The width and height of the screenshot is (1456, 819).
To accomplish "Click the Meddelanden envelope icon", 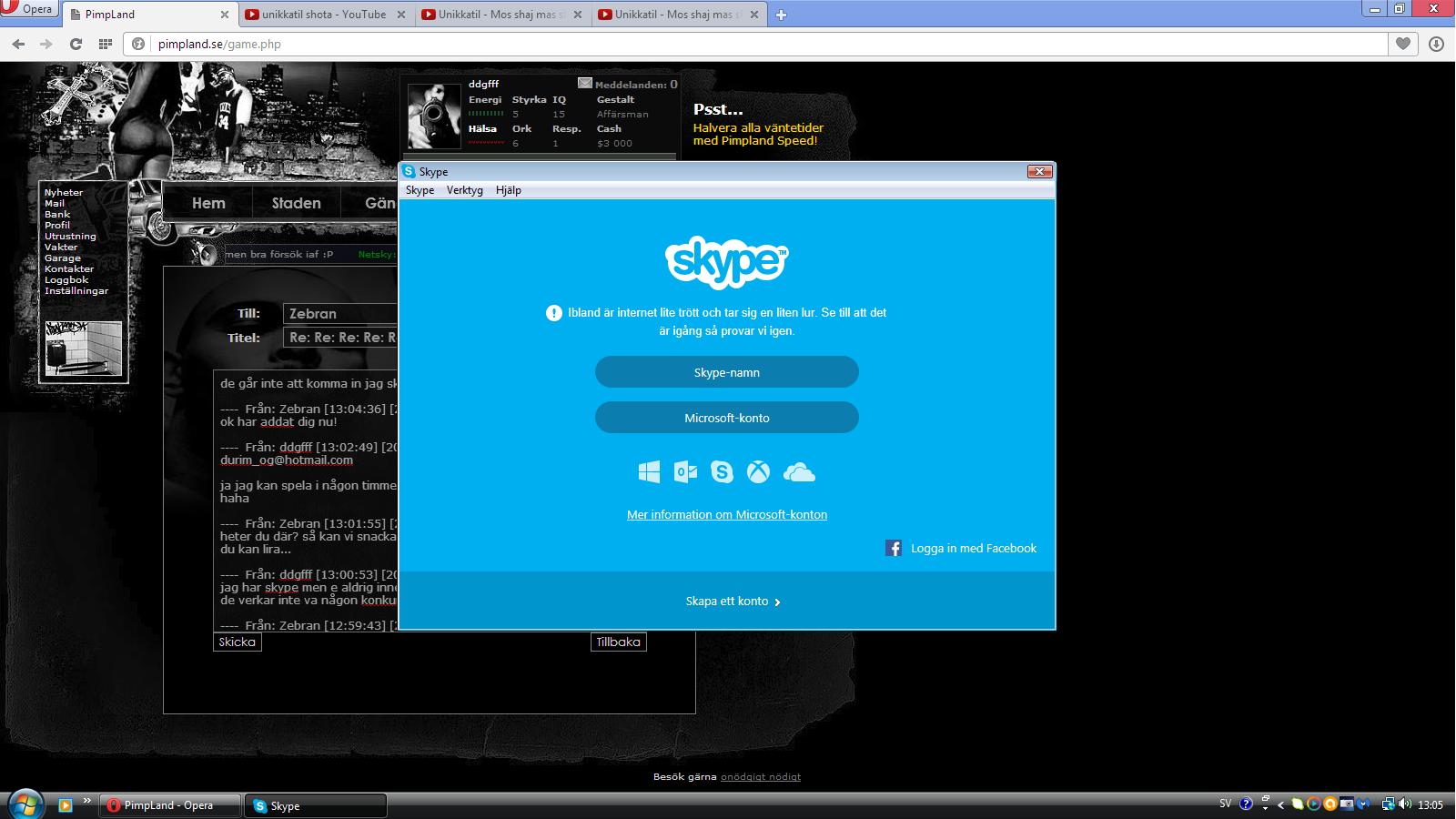I will (585, 83).
